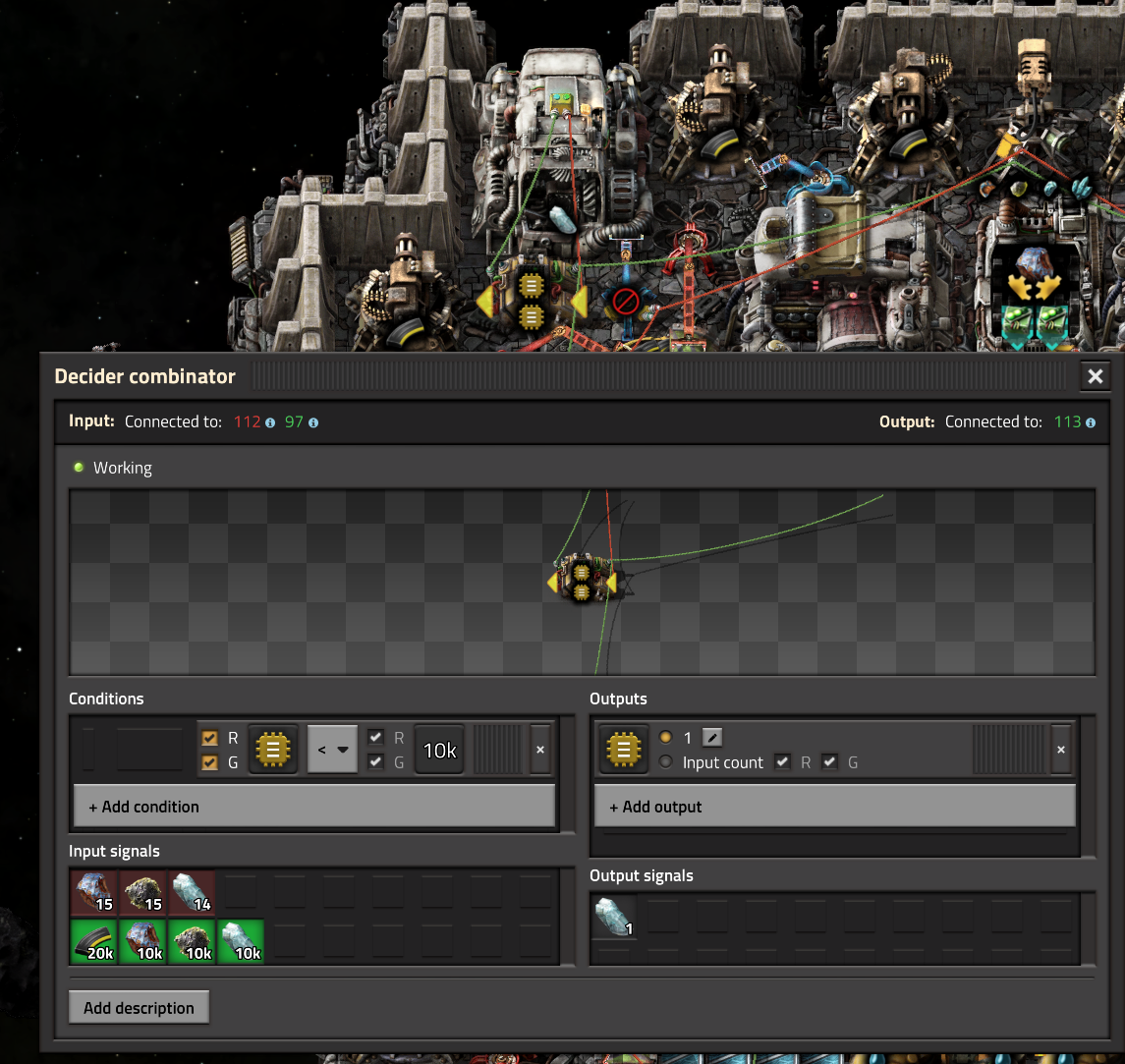Click the 10k constant value field
Screen dimensions: 1125x1064
pyautogui.click(x=440, y=750)
